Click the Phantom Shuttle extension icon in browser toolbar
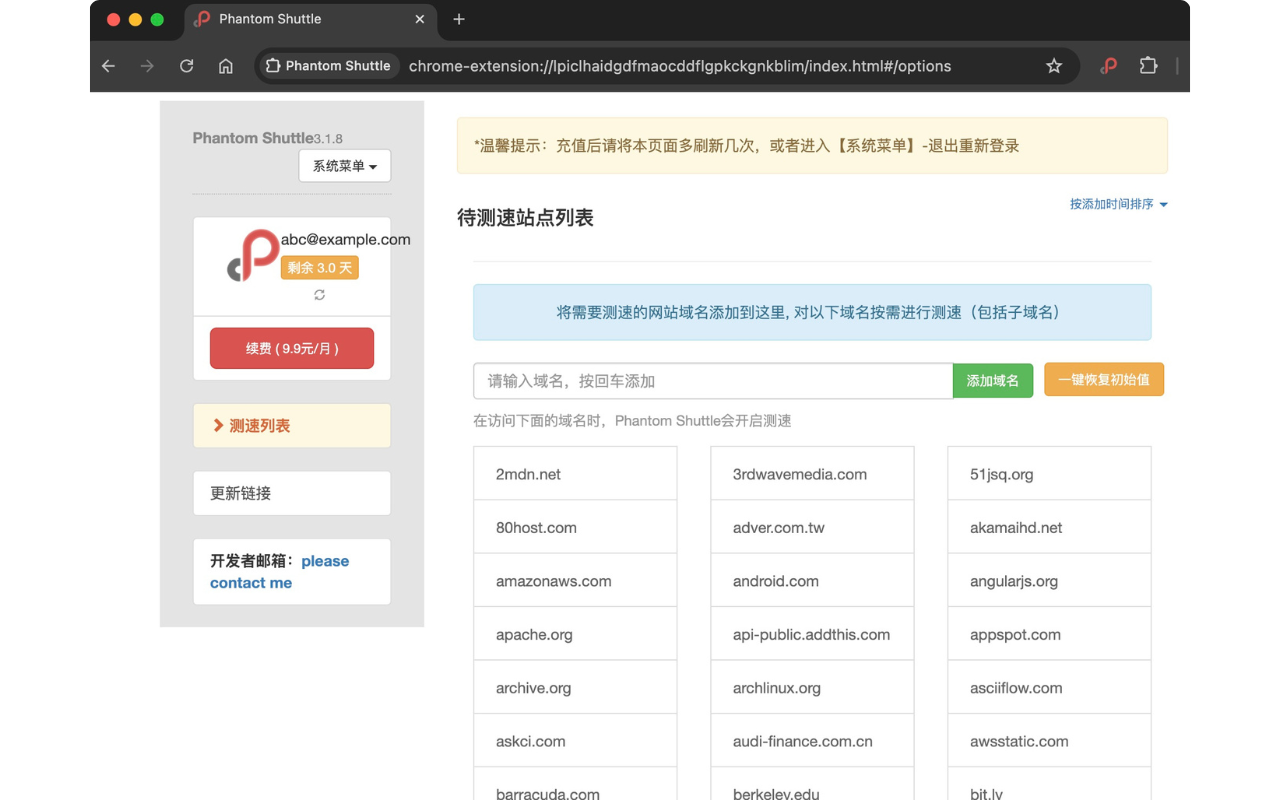 (x=1108, y=66)
